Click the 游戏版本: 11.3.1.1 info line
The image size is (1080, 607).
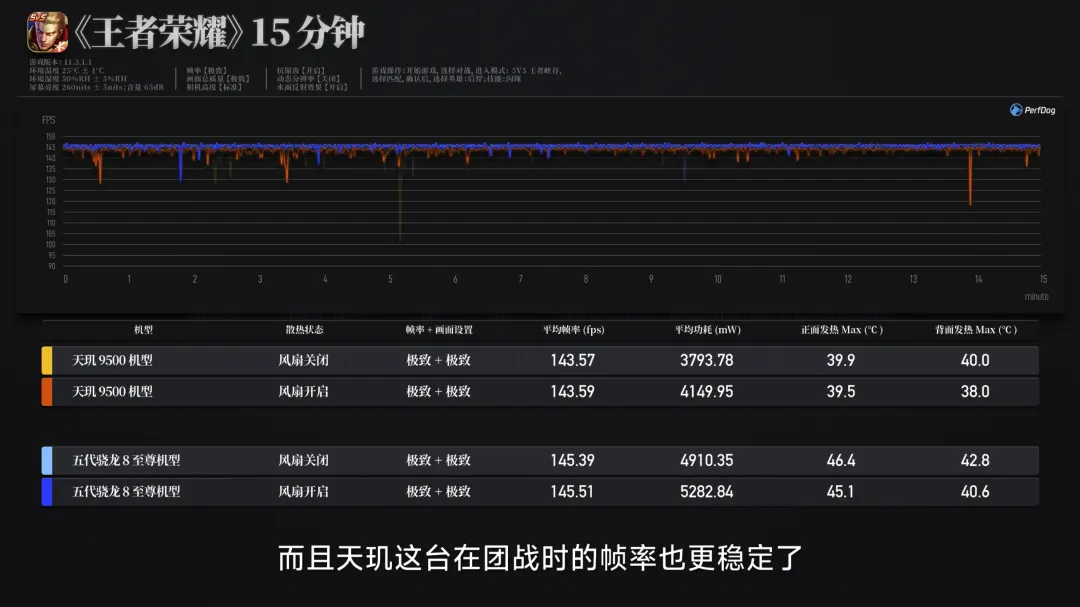[x=61, y=62]
